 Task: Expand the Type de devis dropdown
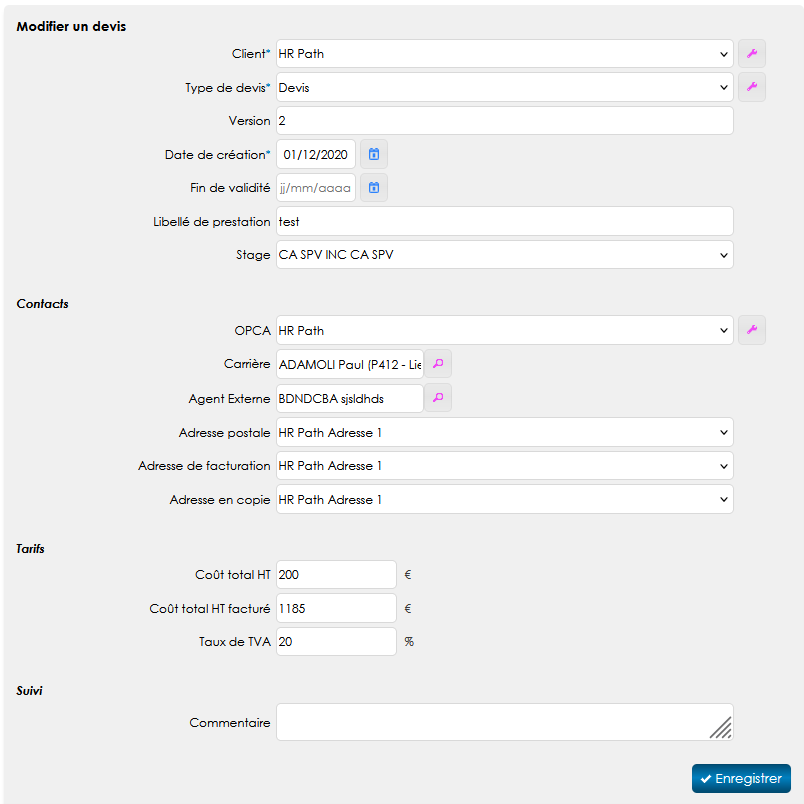pyautogui.click(x=504, y=87)
